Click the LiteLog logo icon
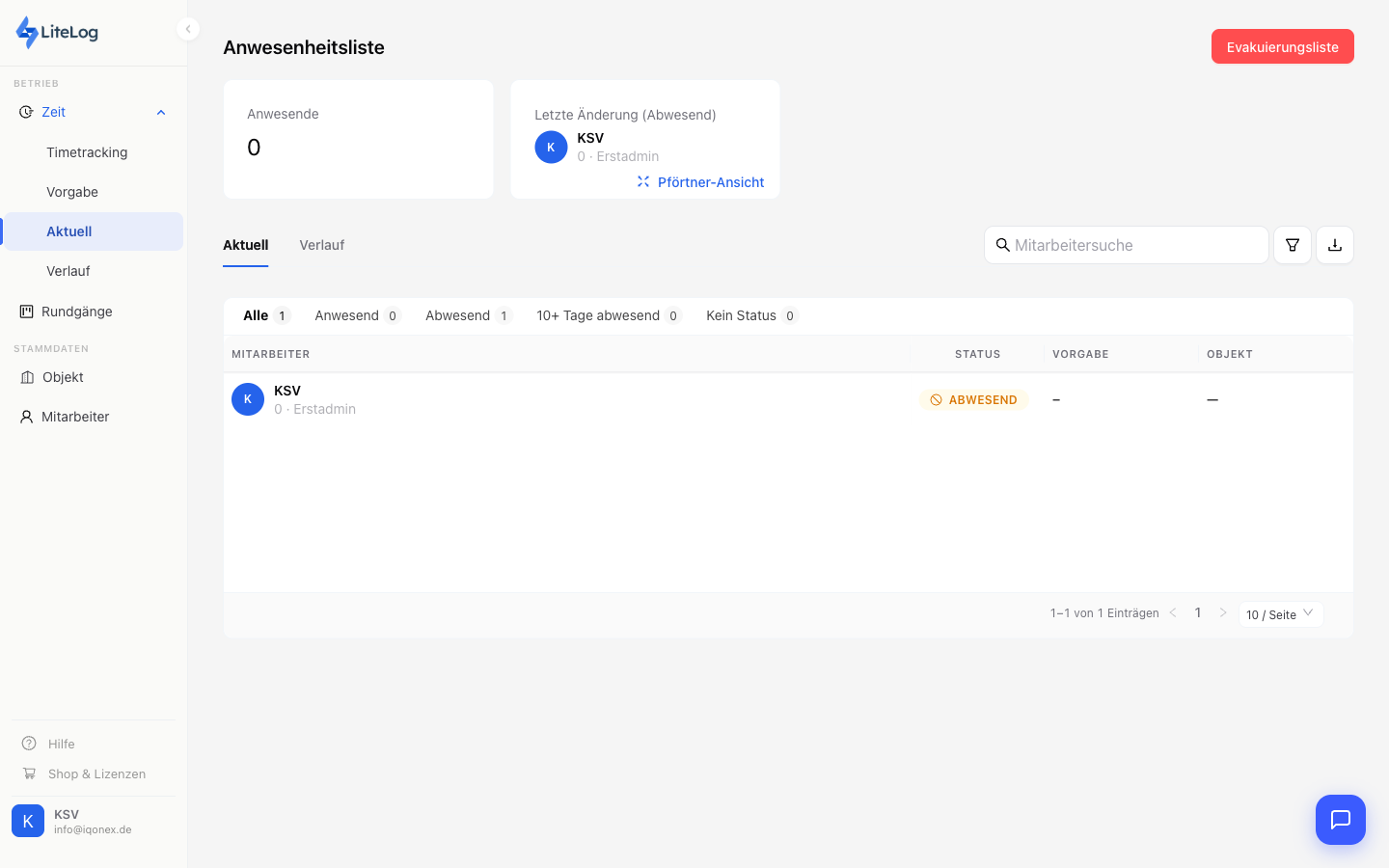The width and height of the screenshot is (1389, 868). (27, 33)
